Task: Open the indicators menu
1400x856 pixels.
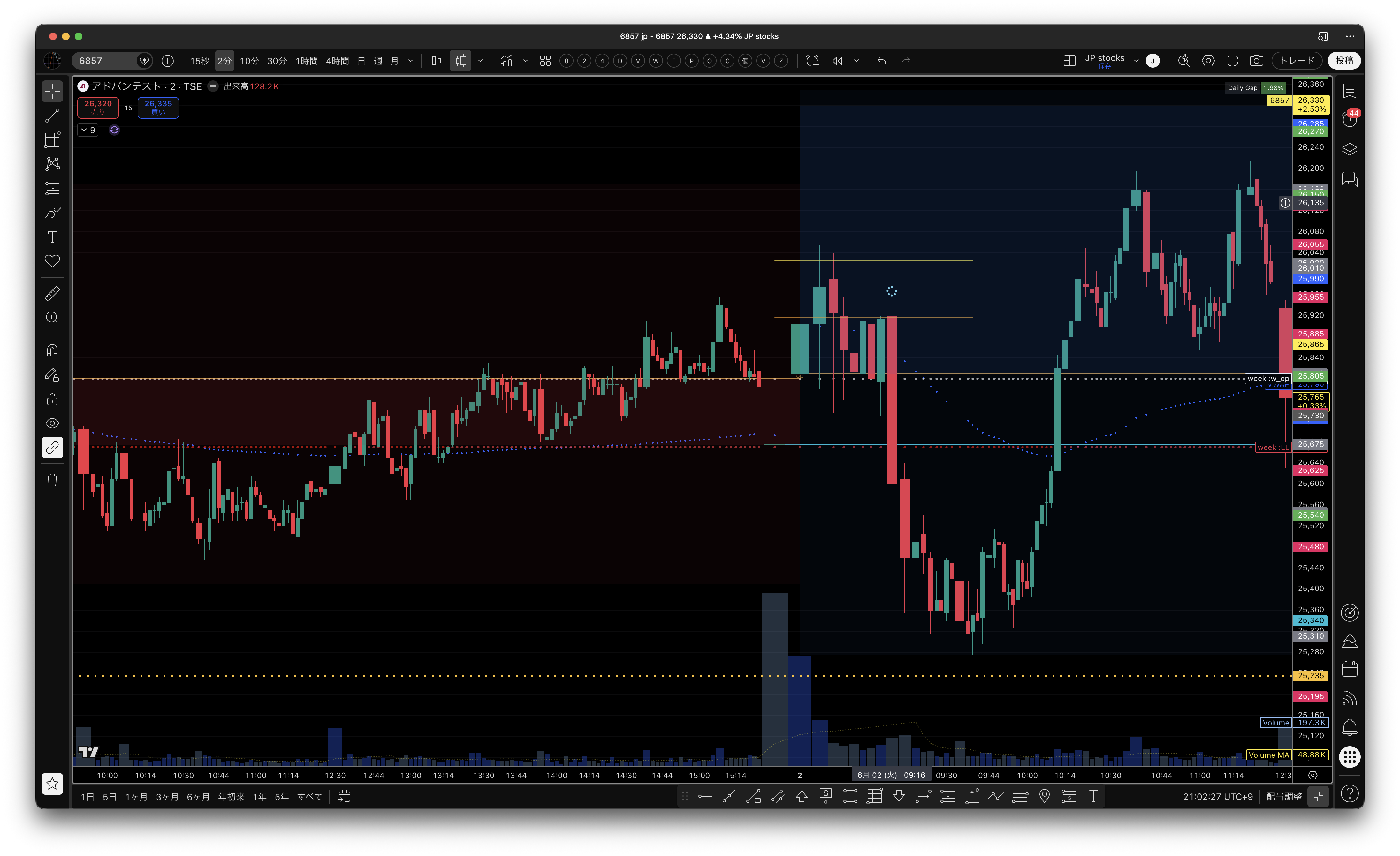Action: [506, 61]
